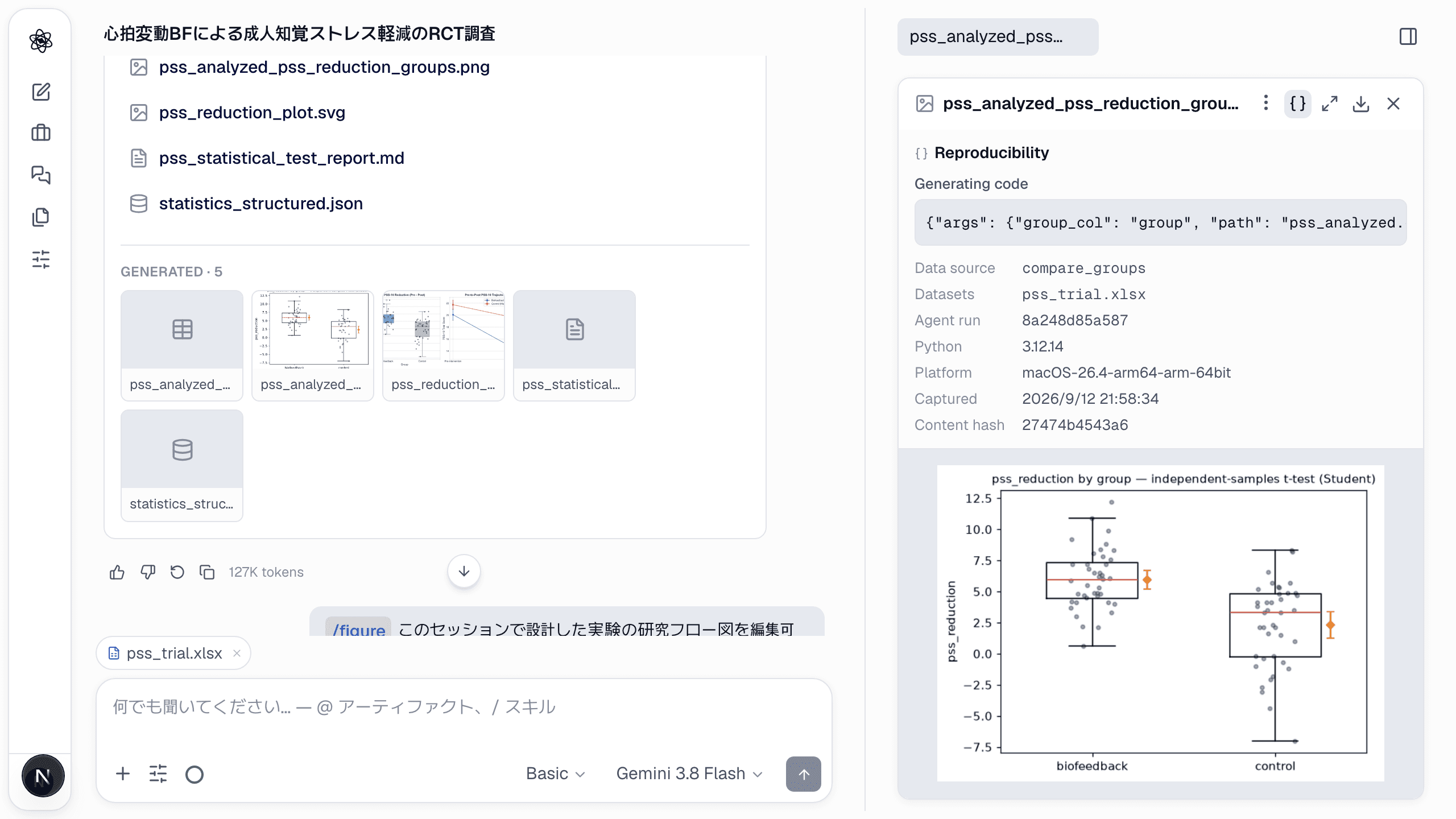Viewport: 1456px width, 819px height.
Task: Click the boxplot image in the preview panel
Action: point(1160,623)
